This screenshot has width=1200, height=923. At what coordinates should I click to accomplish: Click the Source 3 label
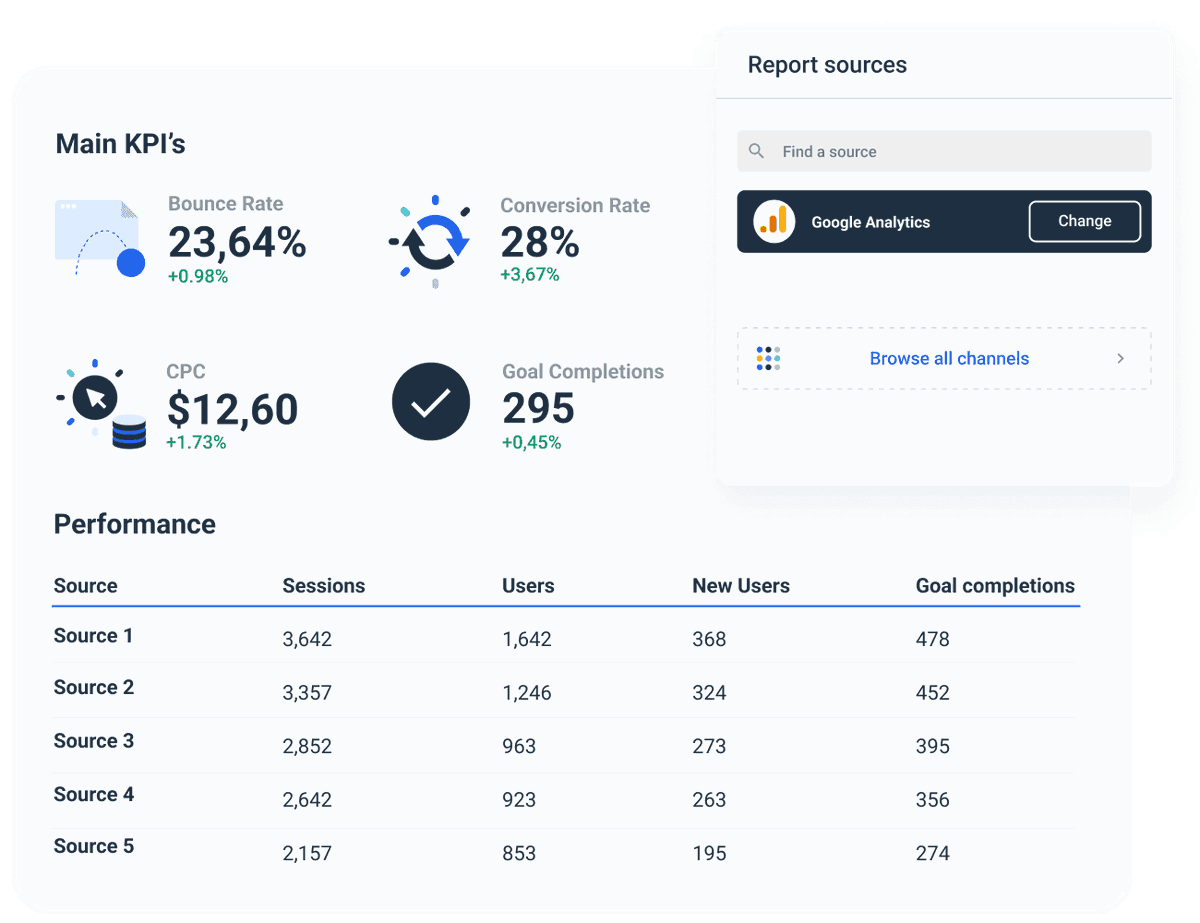pos(93,742)
